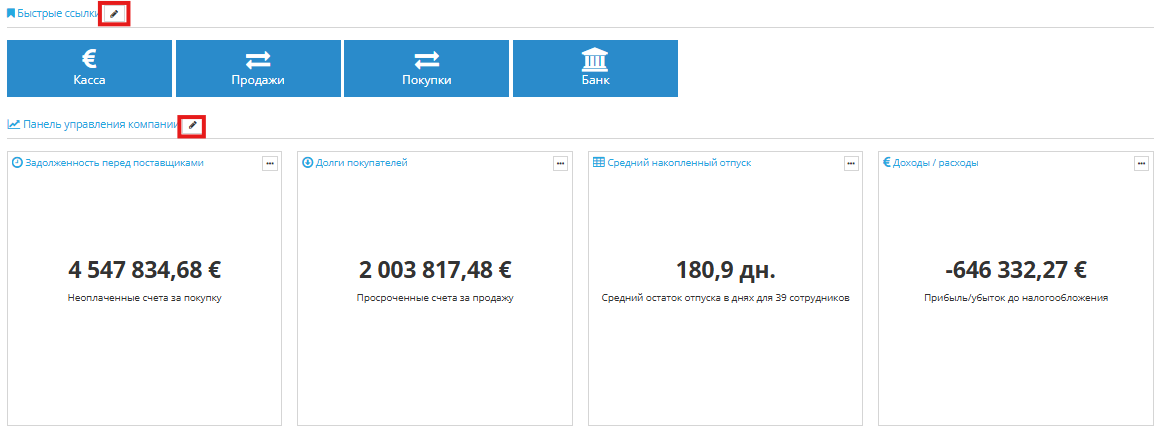Click the pencil icon beside Панель управления компании
Image resolution: width=1158 pixels, height=431 pixels.
point(192,125)
